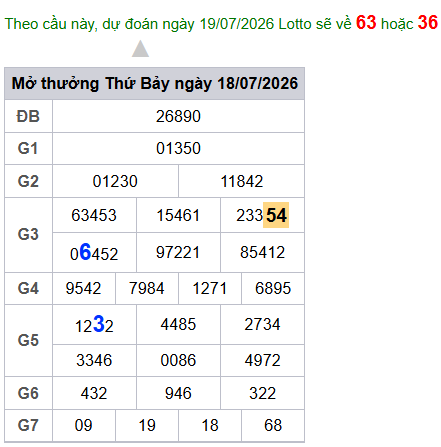This screenshot has width=441, height=447.
Task: Click the G7 number 68
Action: 273,425
